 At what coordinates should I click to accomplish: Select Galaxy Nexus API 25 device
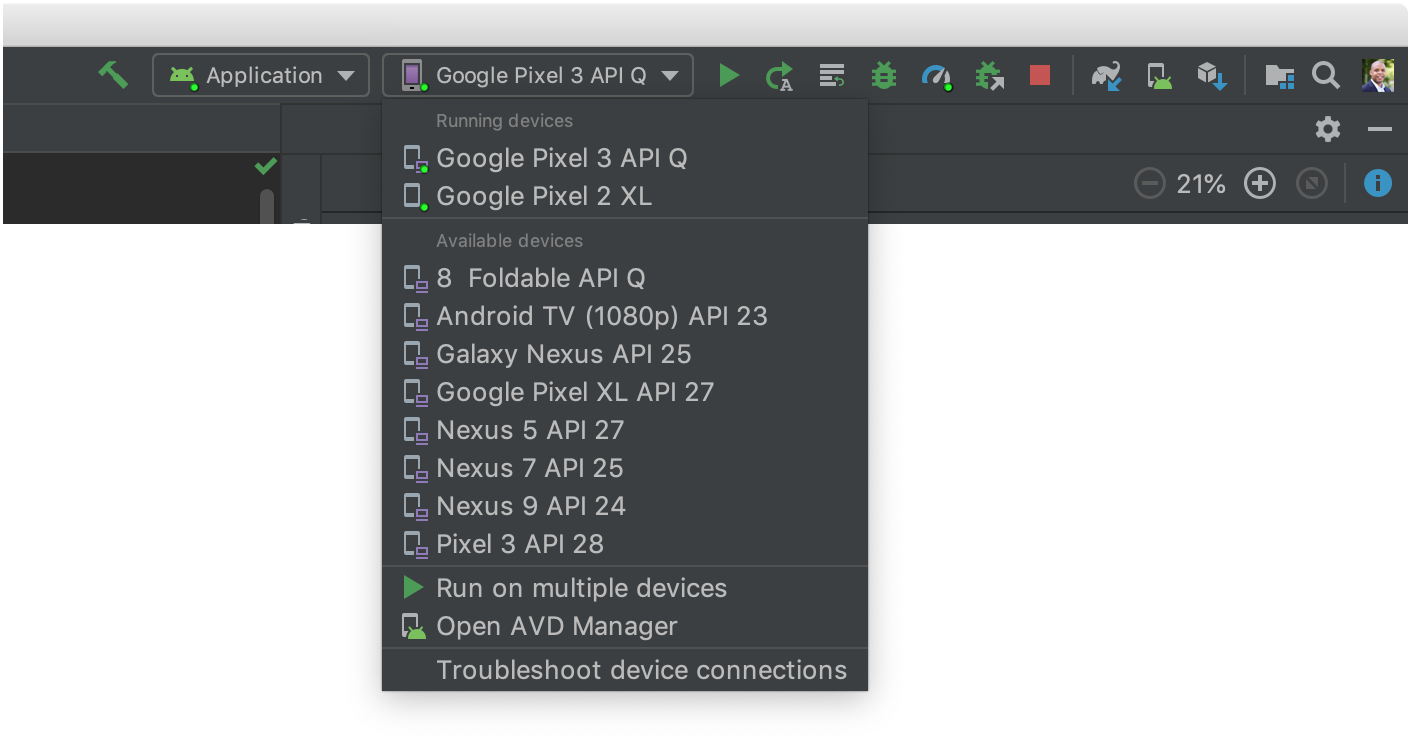[563, 354]
